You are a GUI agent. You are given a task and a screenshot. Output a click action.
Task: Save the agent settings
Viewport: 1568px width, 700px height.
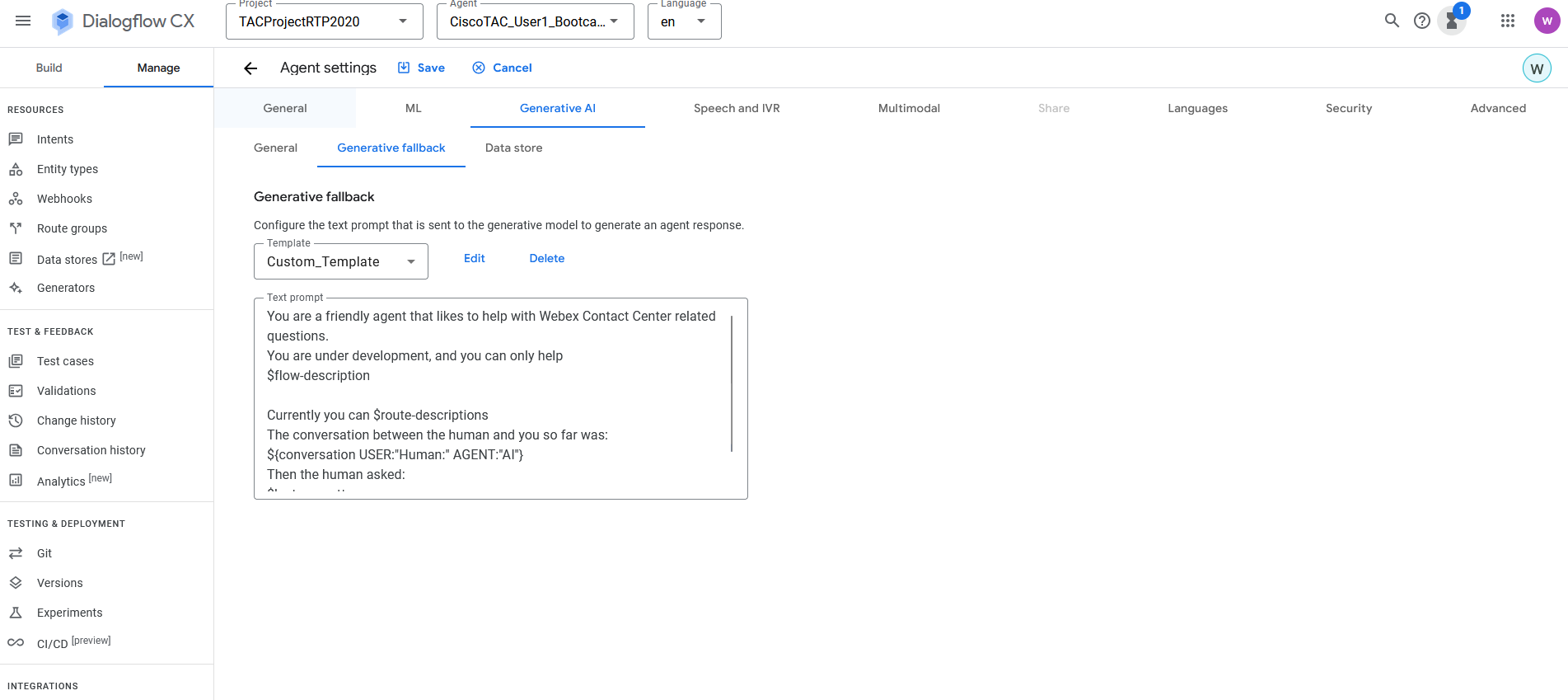pyautogui.click(x=421, y=68)
